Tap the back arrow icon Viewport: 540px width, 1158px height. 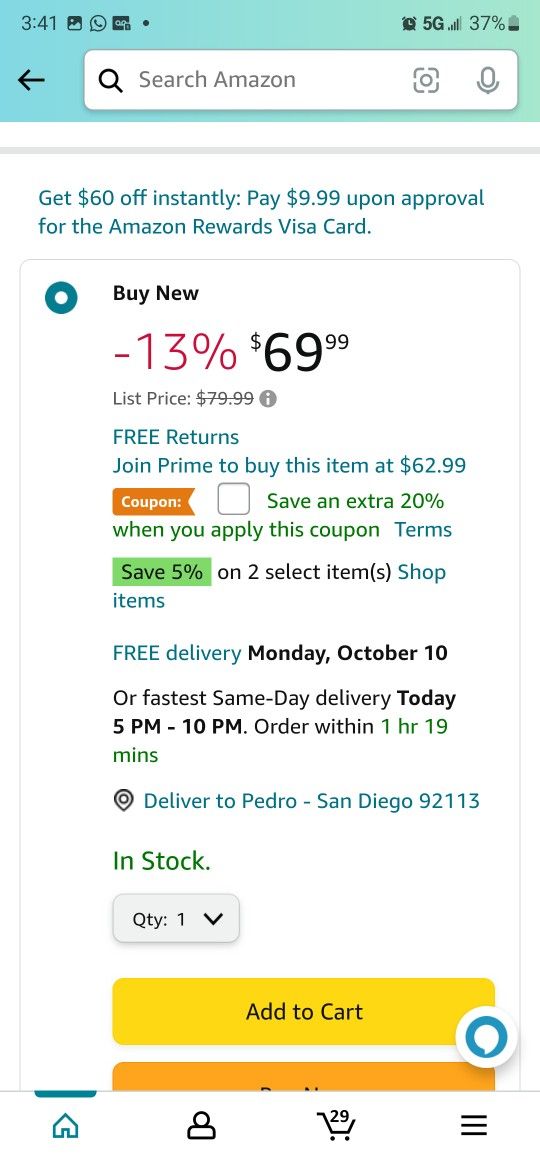tap(32, 80)
